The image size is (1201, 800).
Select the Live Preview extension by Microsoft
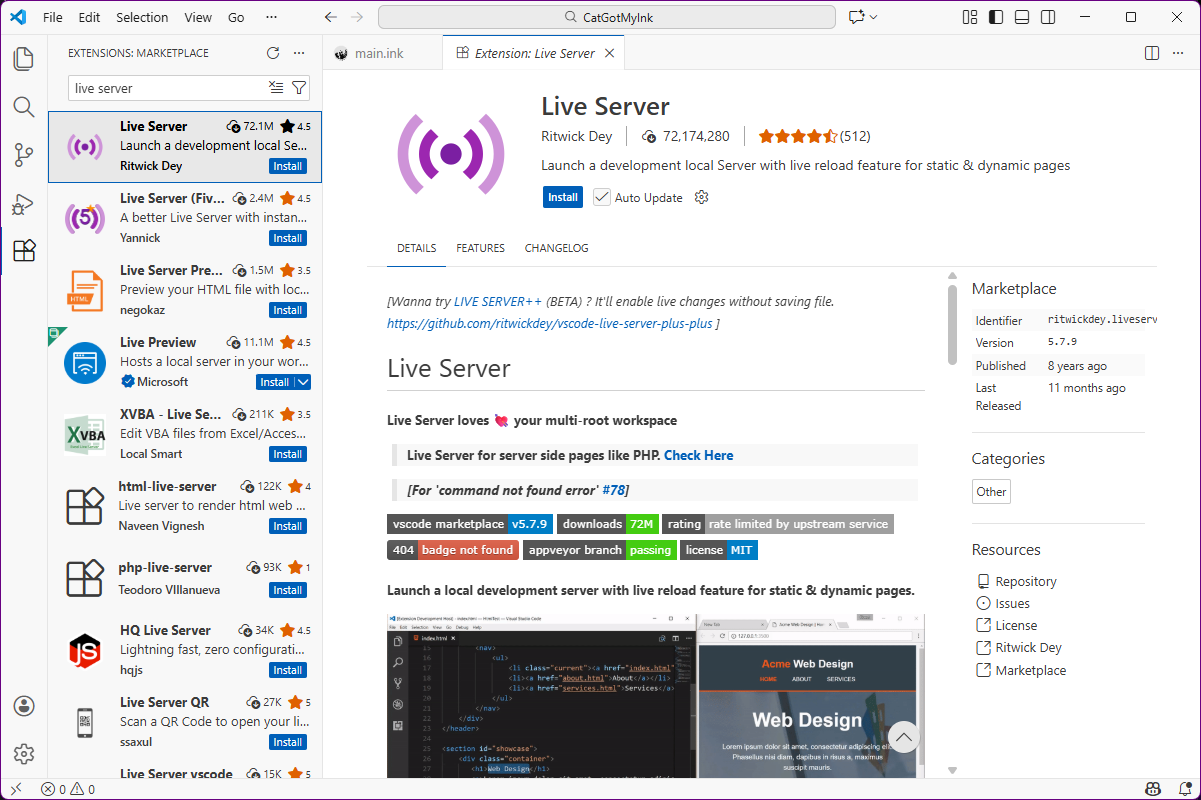click(x=185, y=362)
